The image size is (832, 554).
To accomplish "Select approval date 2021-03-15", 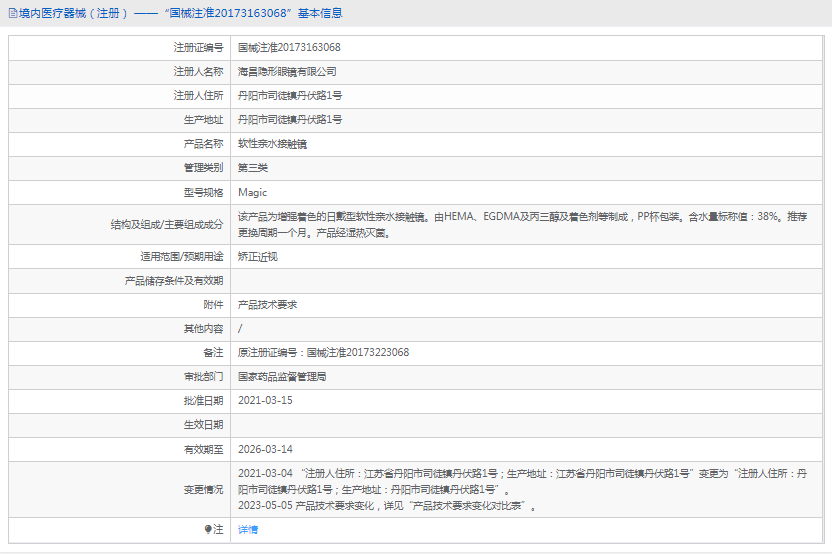I will (x=265, y=401).
